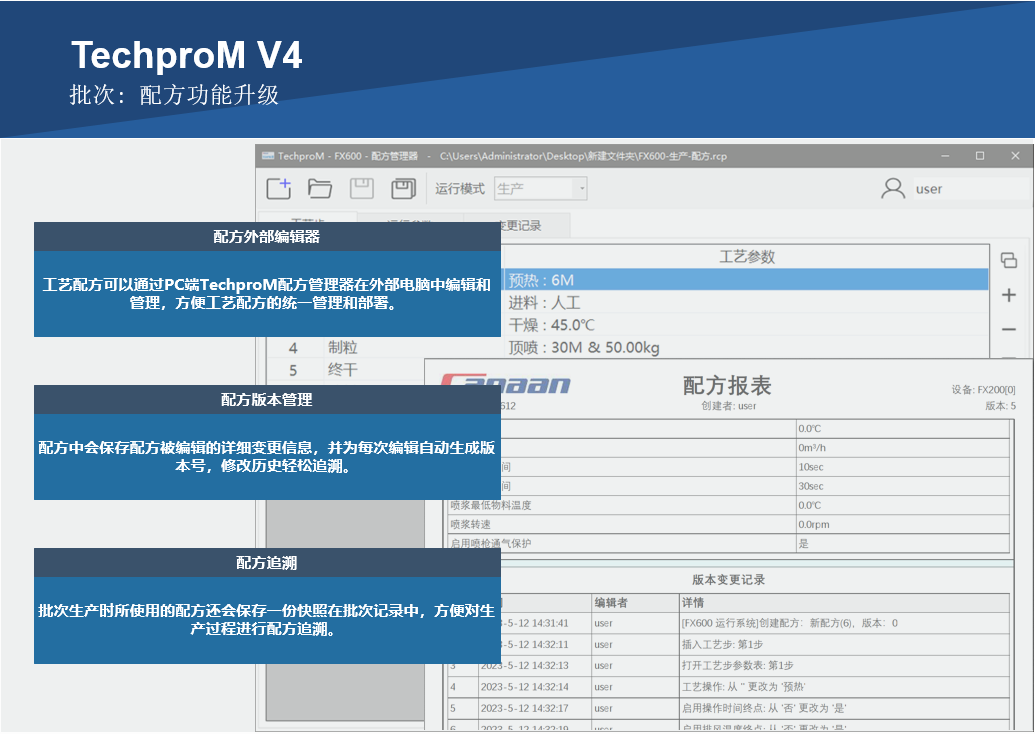The image size is (1035, 734).
Task: Minimize the TechproM recipe manager window
Action: click(x=945, y=156)
